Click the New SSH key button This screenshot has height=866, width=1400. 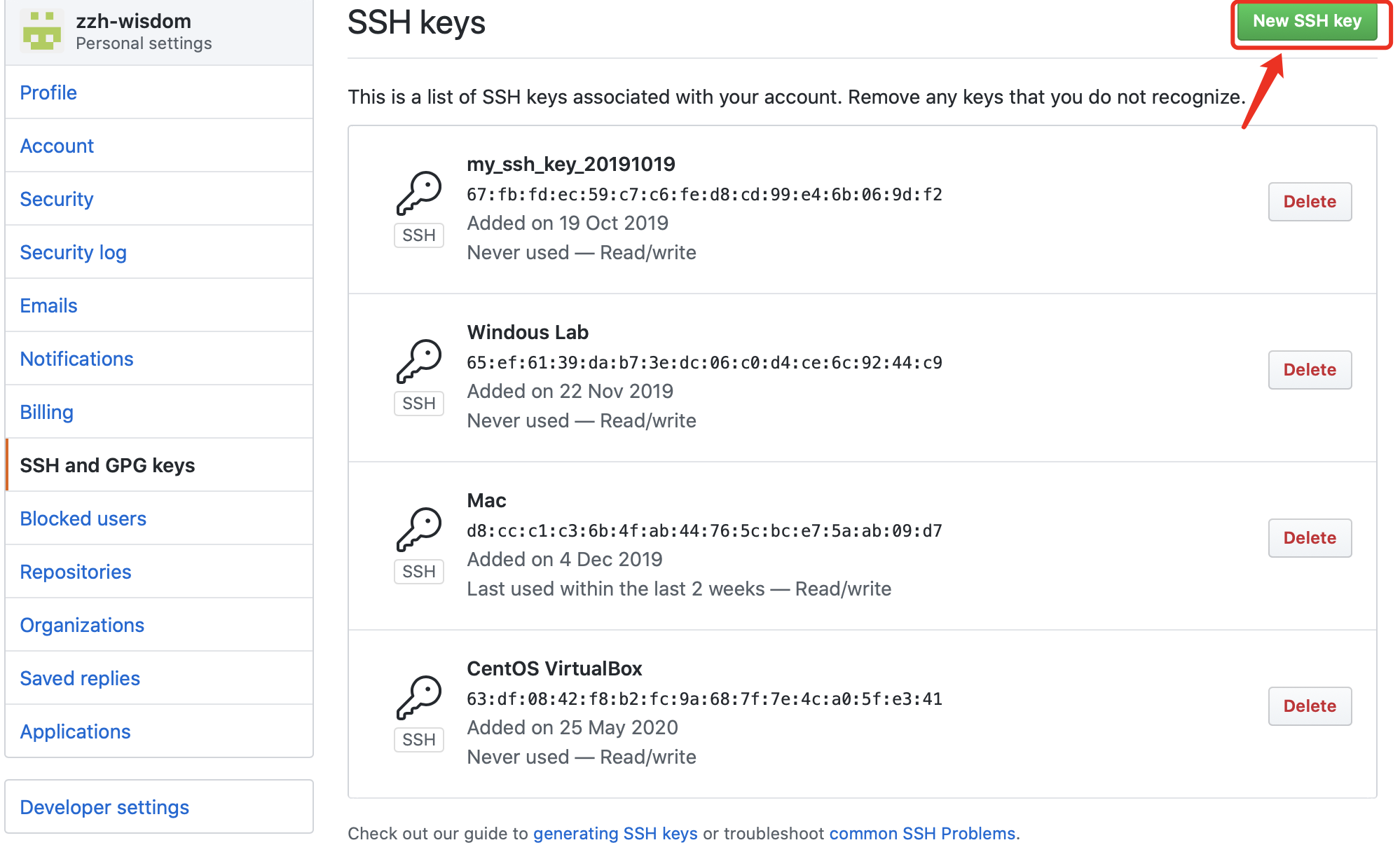1309,20
